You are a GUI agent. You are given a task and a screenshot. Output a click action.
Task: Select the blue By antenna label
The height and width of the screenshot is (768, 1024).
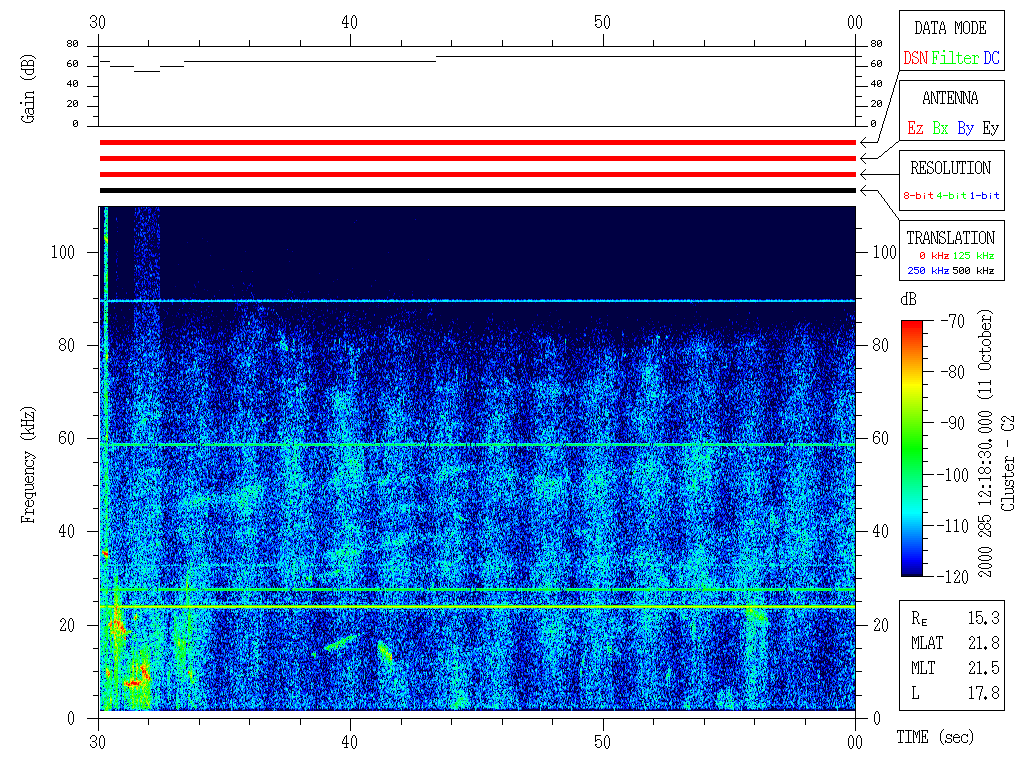pyautogui.click(x=965, y=129)
